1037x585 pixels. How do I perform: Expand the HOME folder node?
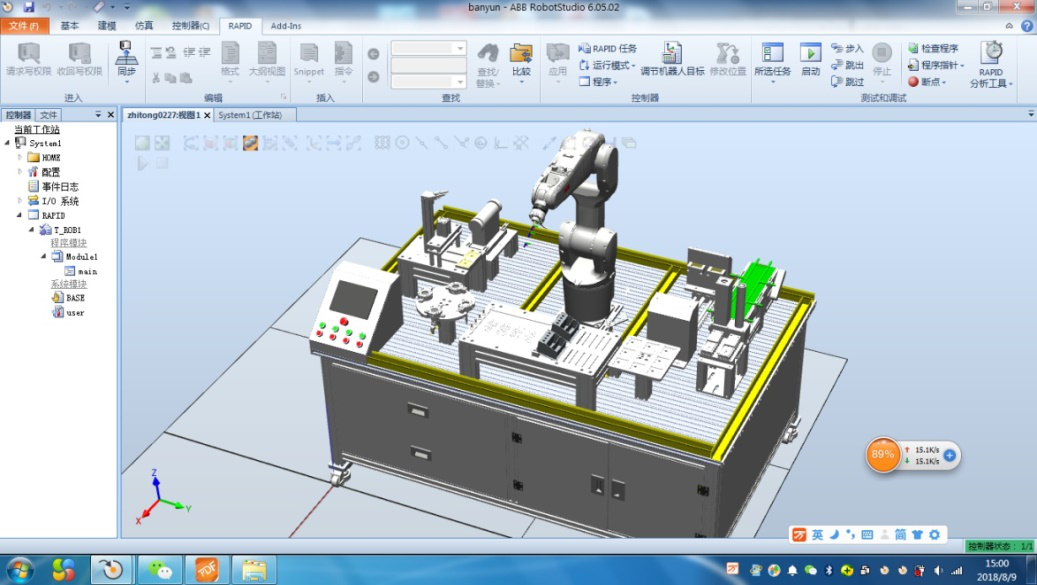[x=20, y=157]
